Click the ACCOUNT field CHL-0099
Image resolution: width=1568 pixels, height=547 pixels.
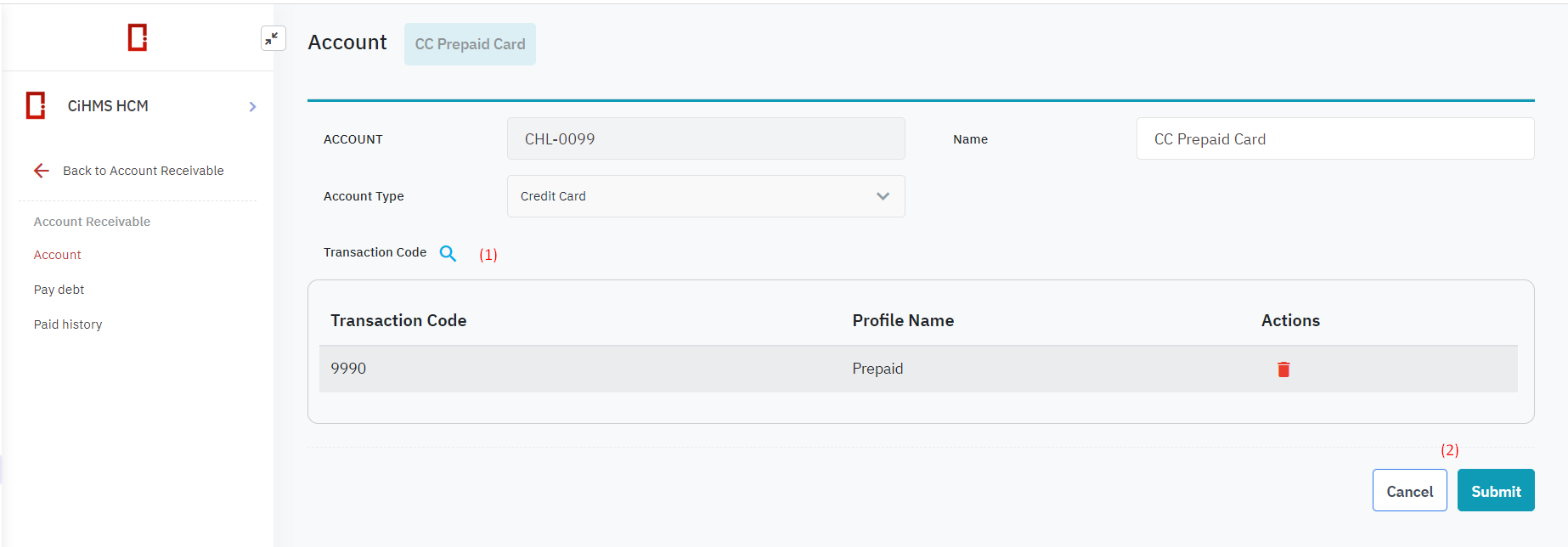[x=705, y=138]
